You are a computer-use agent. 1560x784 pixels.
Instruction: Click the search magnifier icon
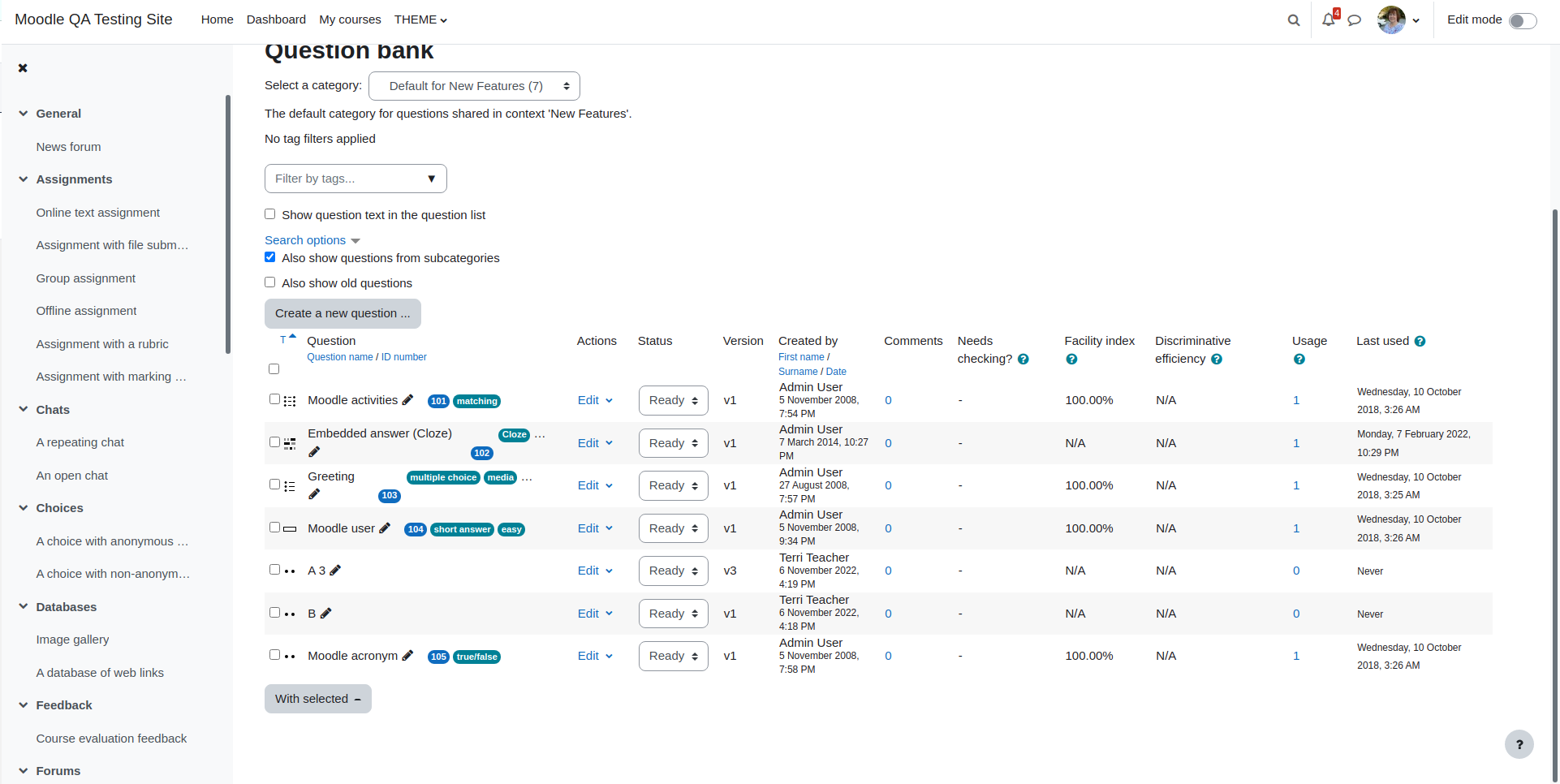pos(1294,20)
